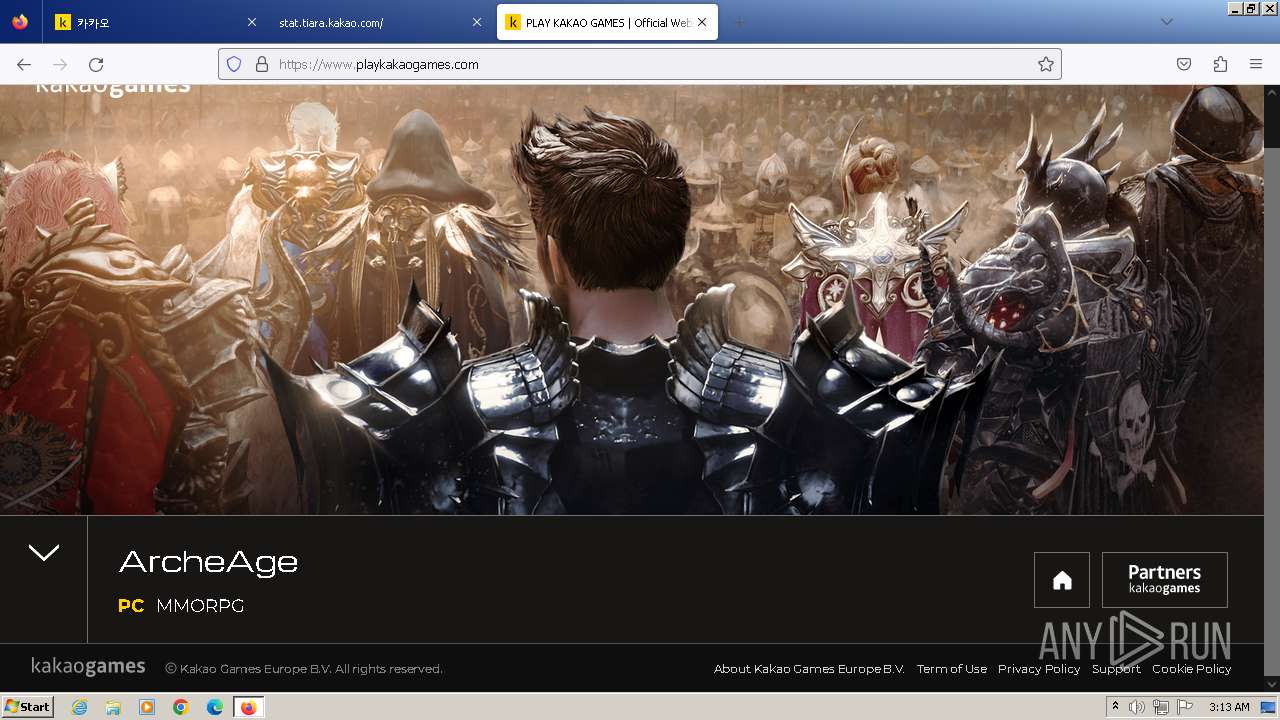Close the stat.tiara.kakao.com tab

tap(477, 22)
